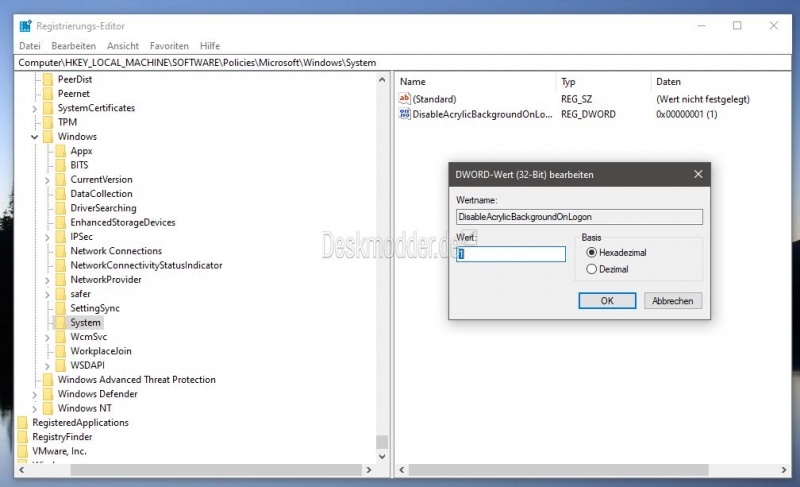Screen dimensions: 800x487
Task: Expand the safer key
Action: click(47, 294)
